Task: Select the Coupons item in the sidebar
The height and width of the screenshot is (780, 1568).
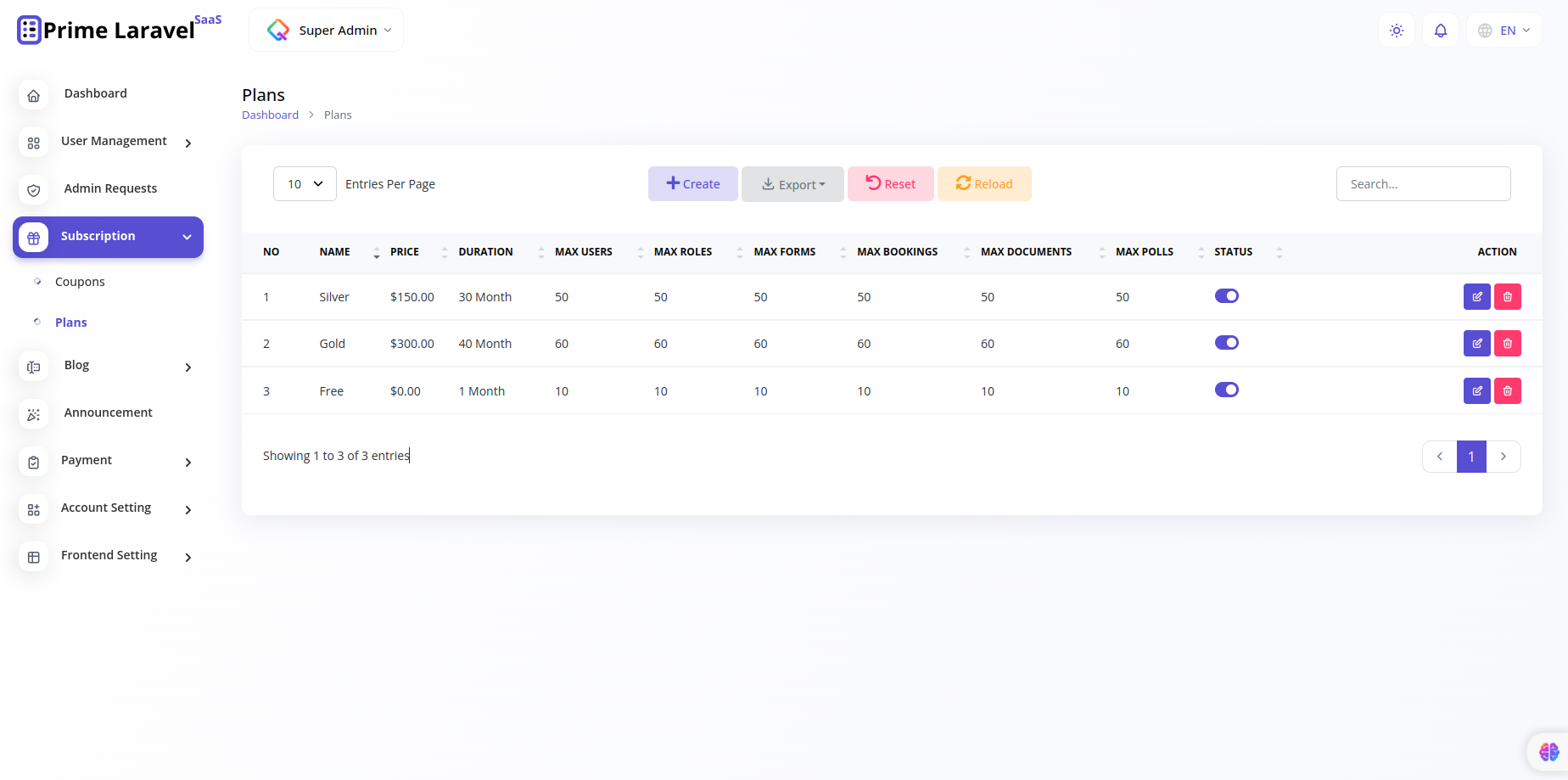Action: pos(80,281)
